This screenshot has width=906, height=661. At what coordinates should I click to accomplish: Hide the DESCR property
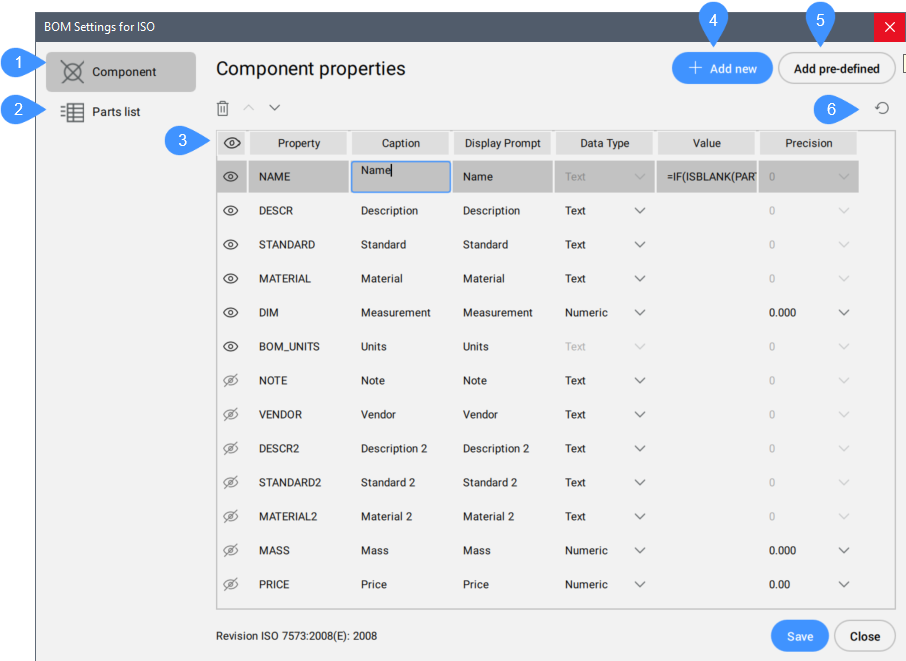231,211
